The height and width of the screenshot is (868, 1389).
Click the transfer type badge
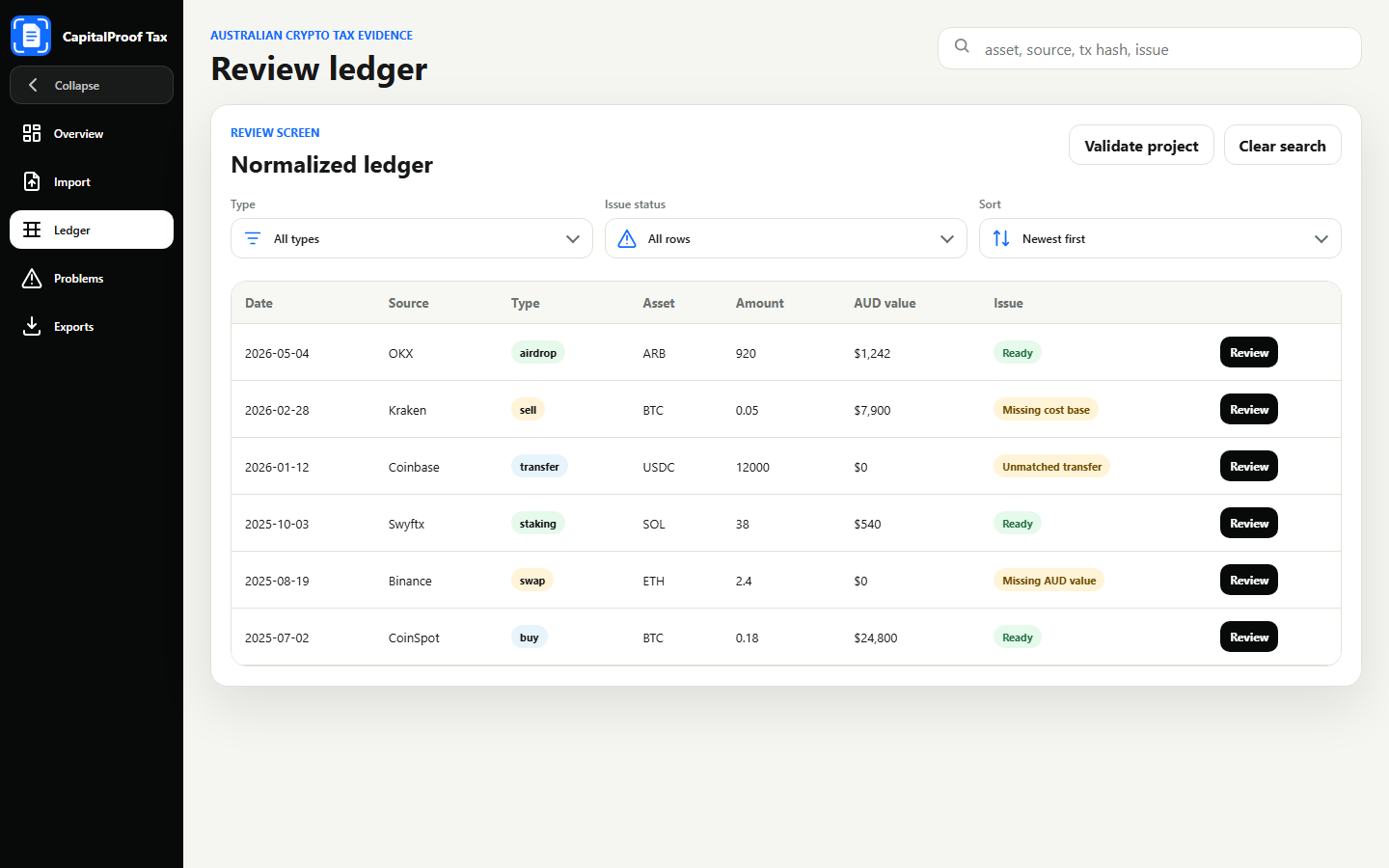pos(539,466)
